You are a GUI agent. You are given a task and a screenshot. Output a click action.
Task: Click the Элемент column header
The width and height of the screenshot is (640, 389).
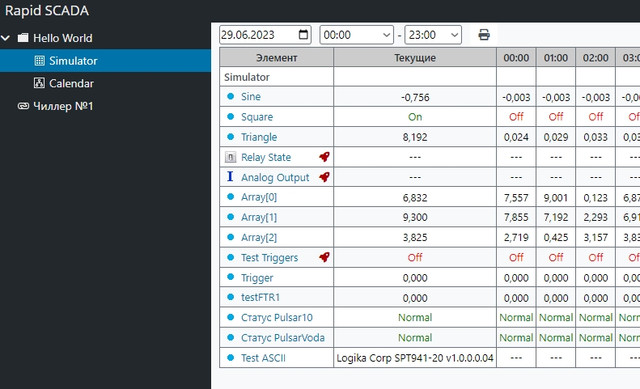tap(276, 58)
